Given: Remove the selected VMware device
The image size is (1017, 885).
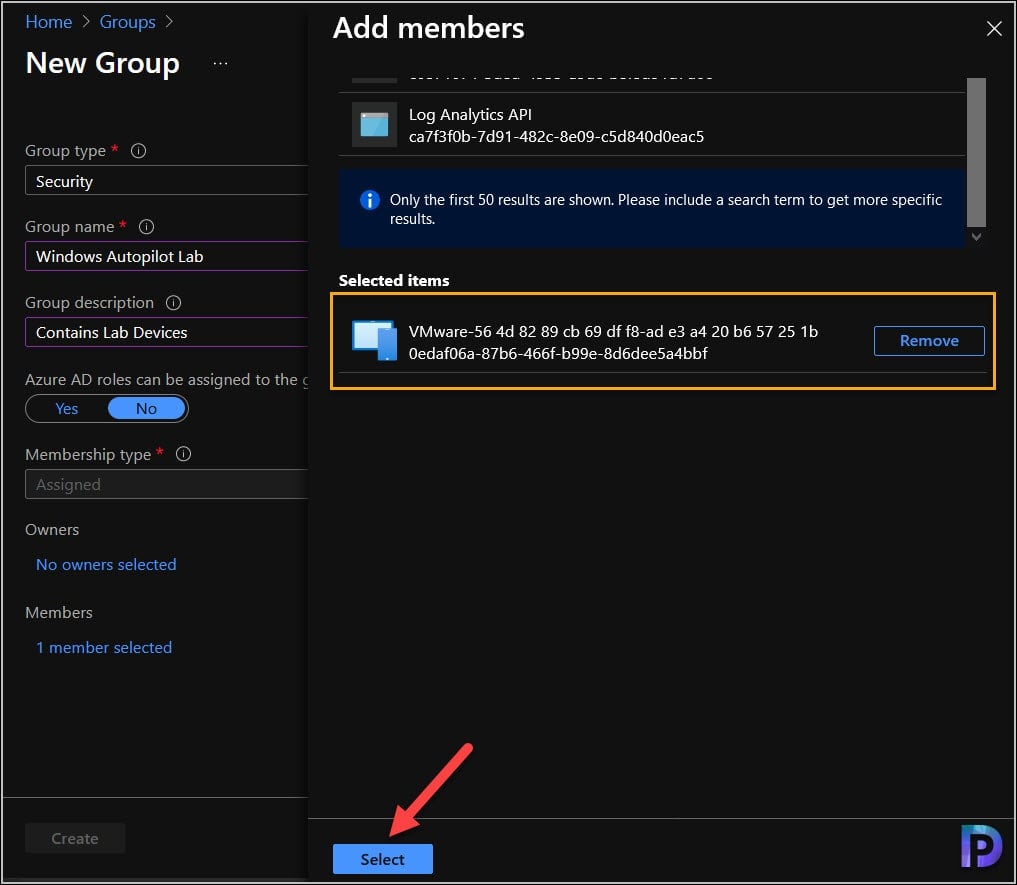Looking at the screenshot, I should pos(929,341).
